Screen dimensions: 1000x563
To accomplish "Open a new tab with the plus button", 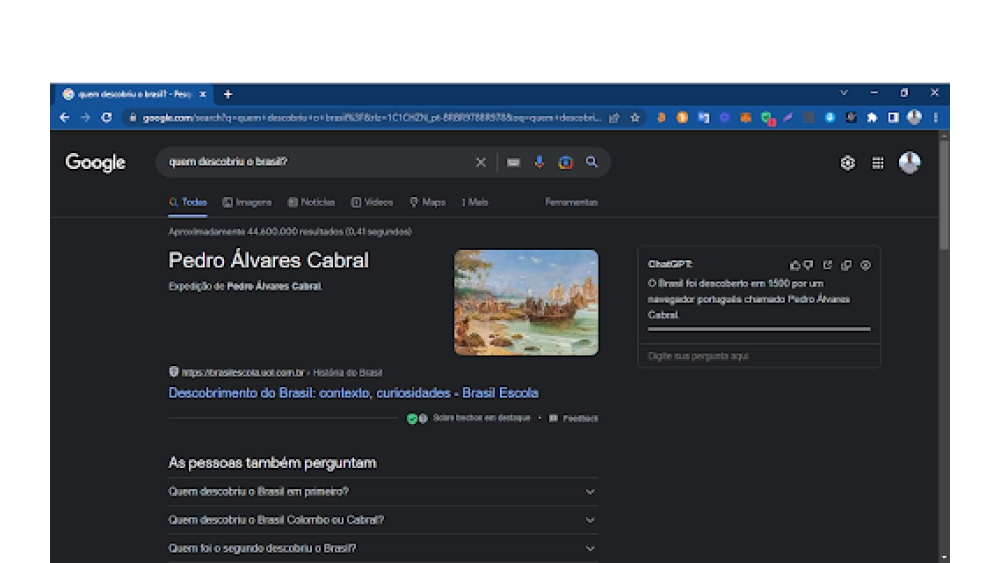I will (x=228, y=94).
